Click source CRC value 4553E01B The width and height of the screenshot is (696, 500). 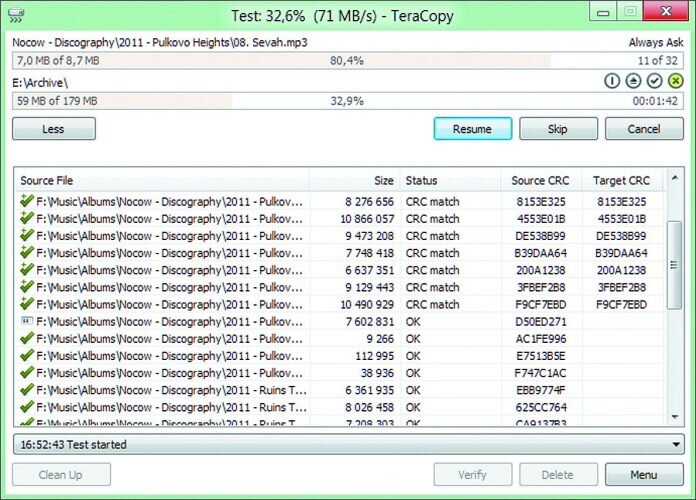tap(541, 219)
